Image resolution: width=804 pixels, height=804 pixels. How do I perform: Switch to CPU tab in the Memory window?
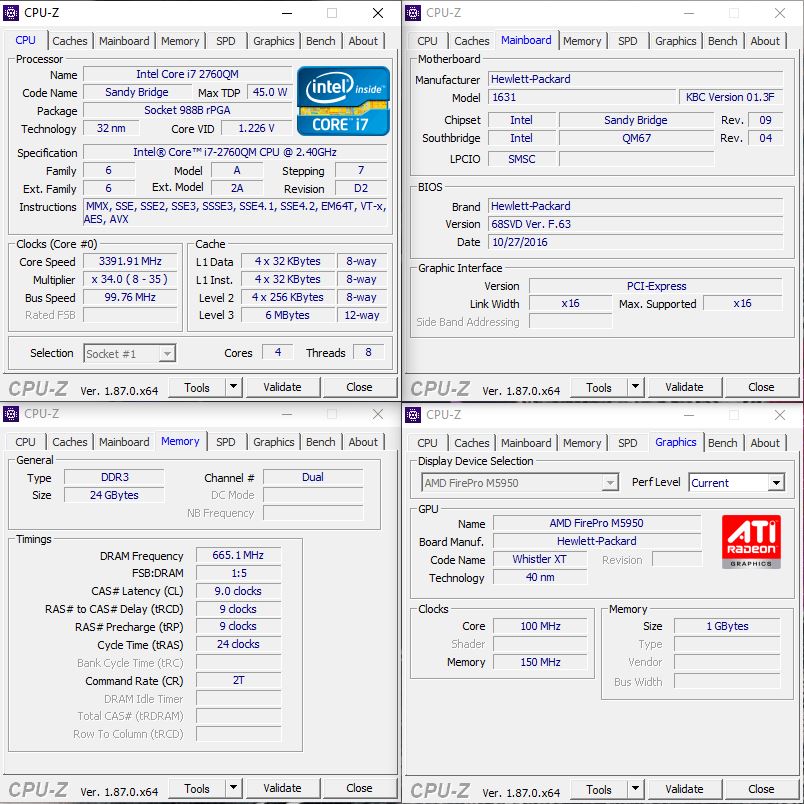(25, 442)
